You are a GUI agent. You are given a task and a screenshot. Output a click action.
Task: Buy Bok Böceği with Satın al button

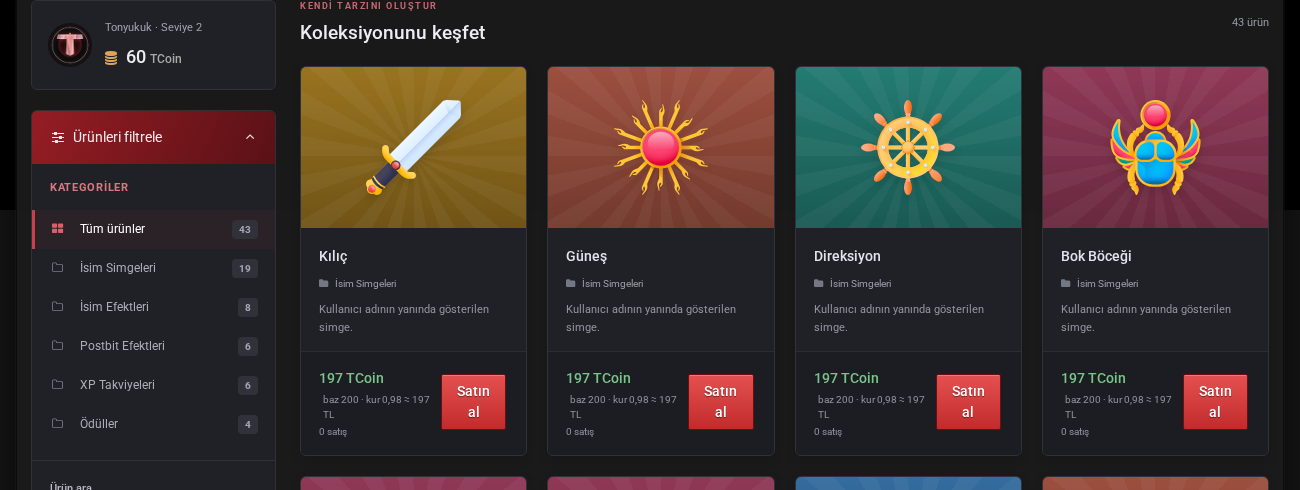pos(1215,402)
